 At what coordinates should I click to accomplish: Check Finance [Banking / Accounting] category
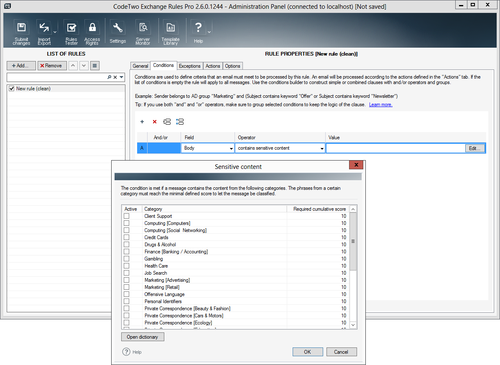tap(127, 252)
